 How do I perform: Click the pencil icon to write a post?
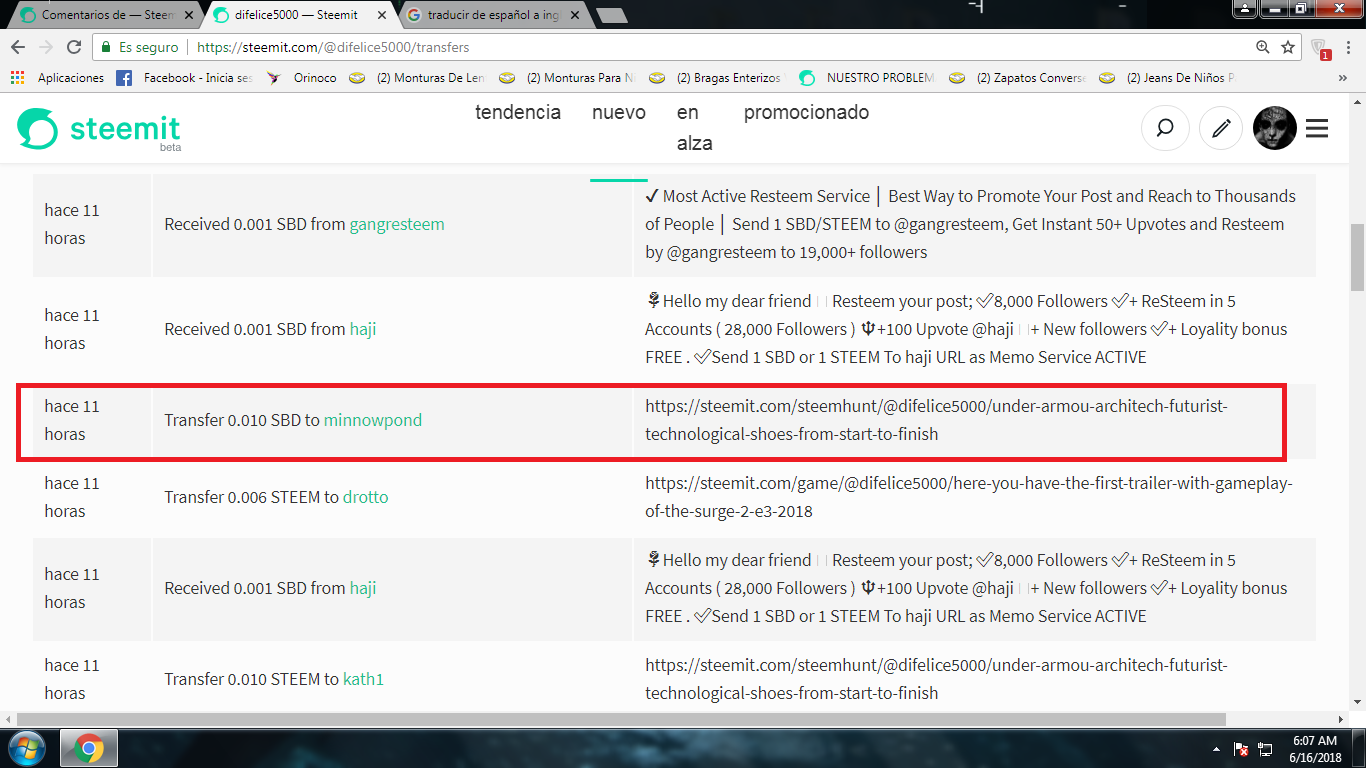1220,129
